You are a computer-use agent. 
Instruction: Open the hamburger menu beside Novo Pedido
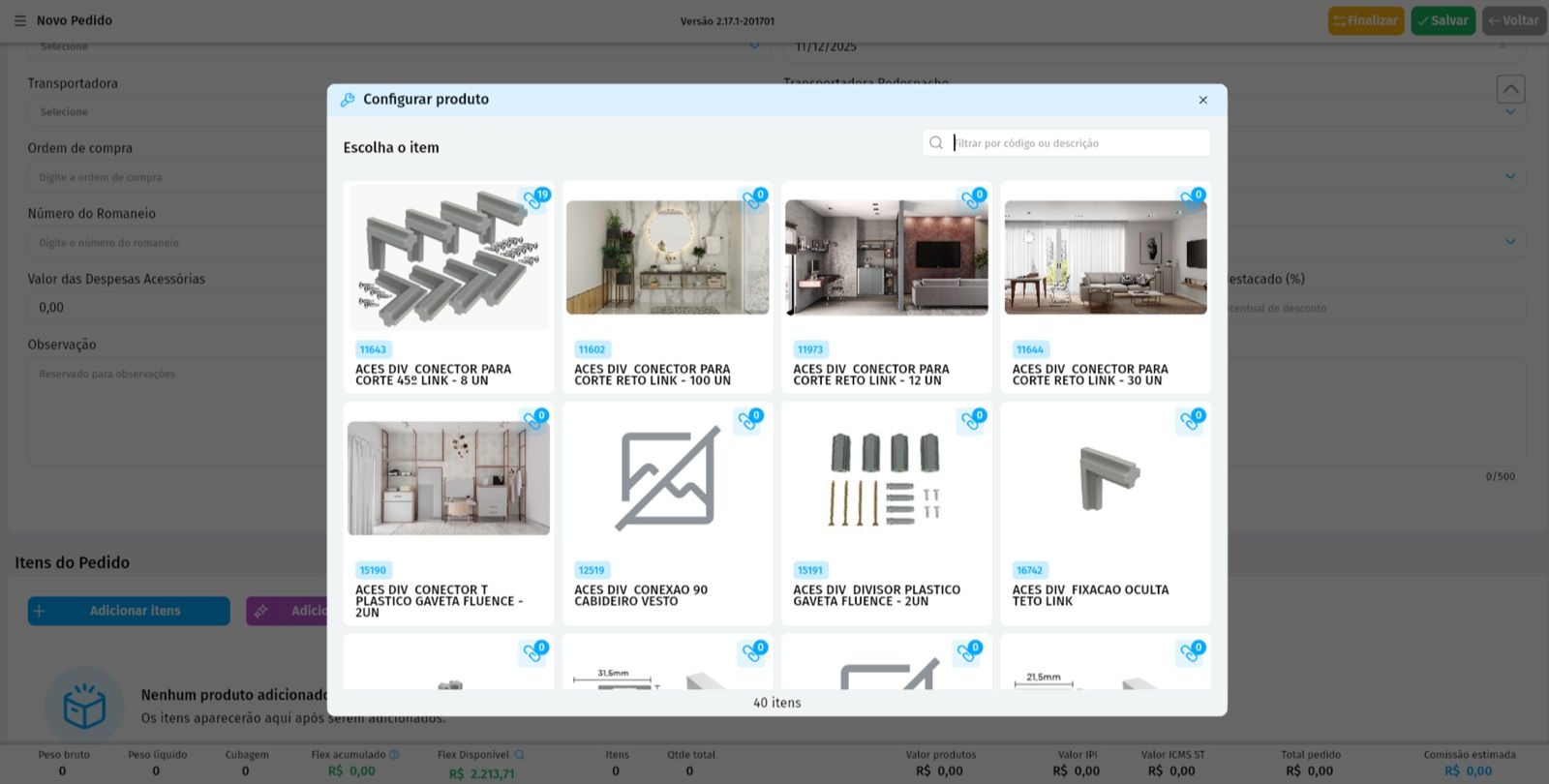click(x=19, y=20)
